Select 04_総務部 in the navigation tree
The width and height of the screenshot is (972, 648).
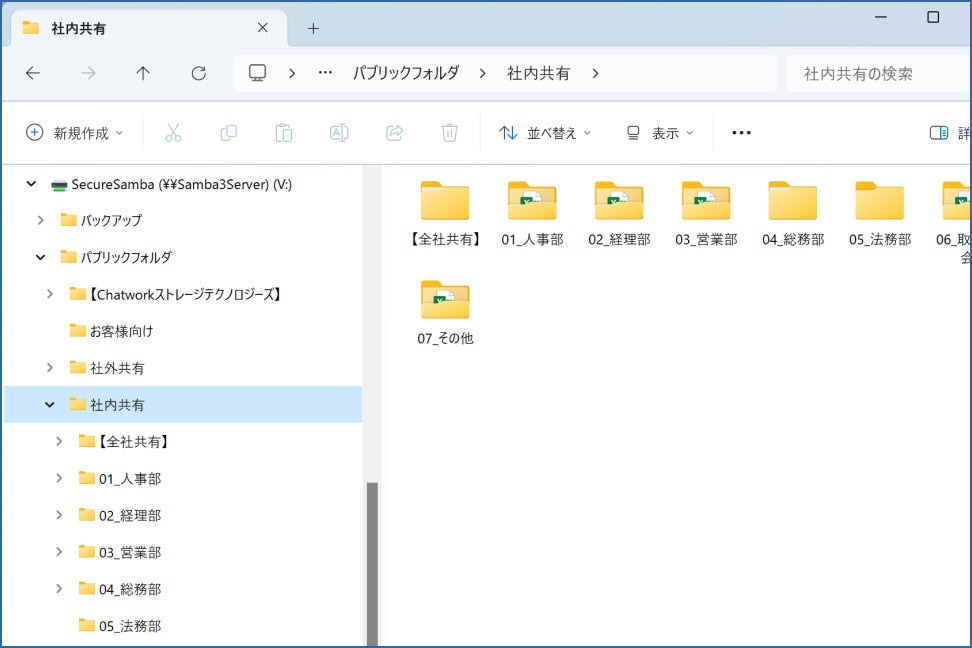(x=130, y=588)
